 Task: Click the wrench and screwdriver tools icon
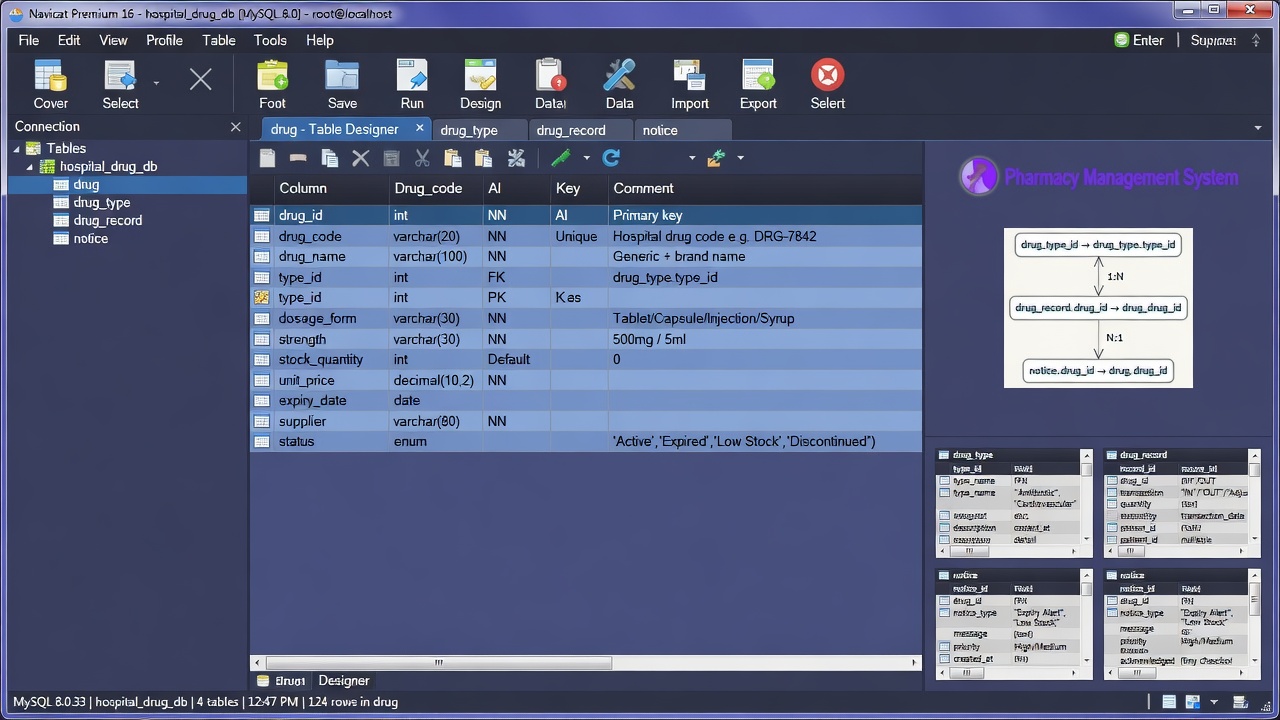[516, 158]
